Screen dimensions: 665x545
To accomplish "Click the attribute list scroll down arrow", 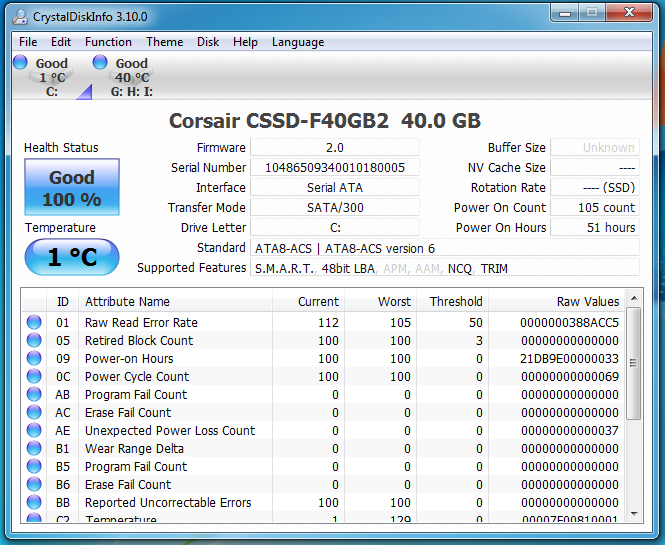I will point(634,514).
